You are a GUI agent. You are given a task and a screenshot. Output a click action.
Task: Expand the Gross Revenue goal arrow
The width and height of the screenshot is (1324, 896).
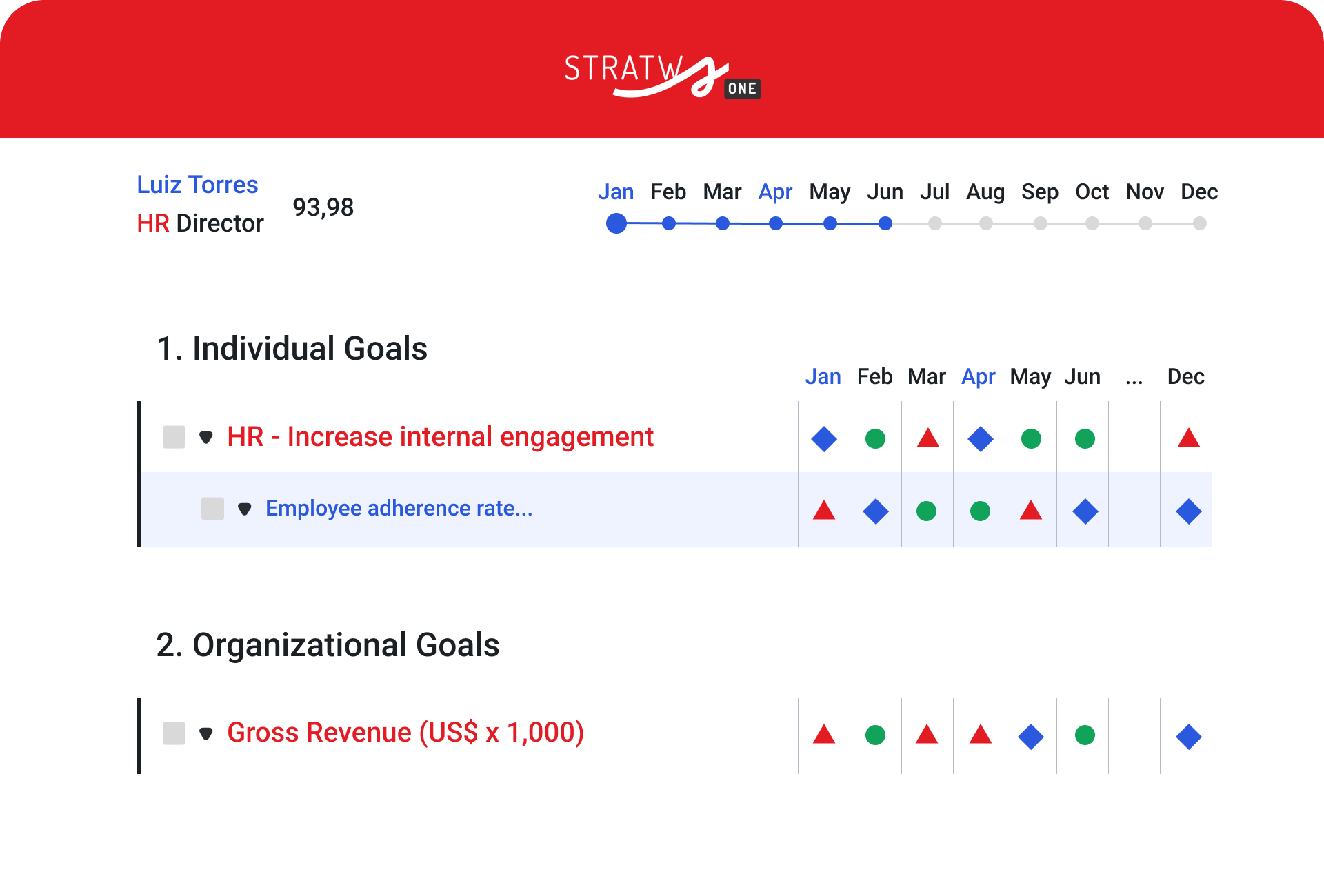pyautogui.click(x=205, y=733)
